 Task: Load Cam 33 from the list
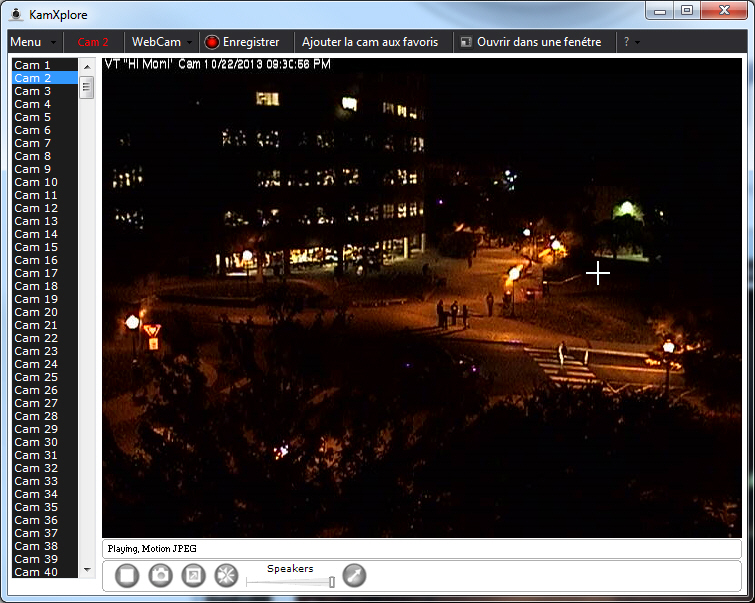[45, 481]
